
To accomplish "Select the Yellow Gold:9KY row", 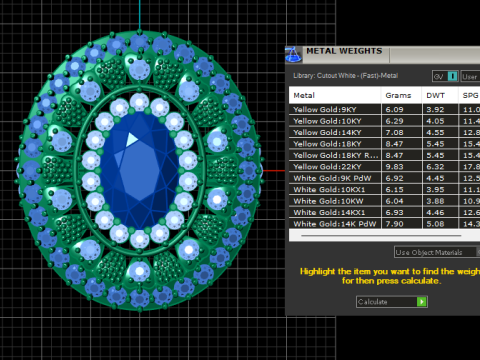I will click(x=385, y=109).
